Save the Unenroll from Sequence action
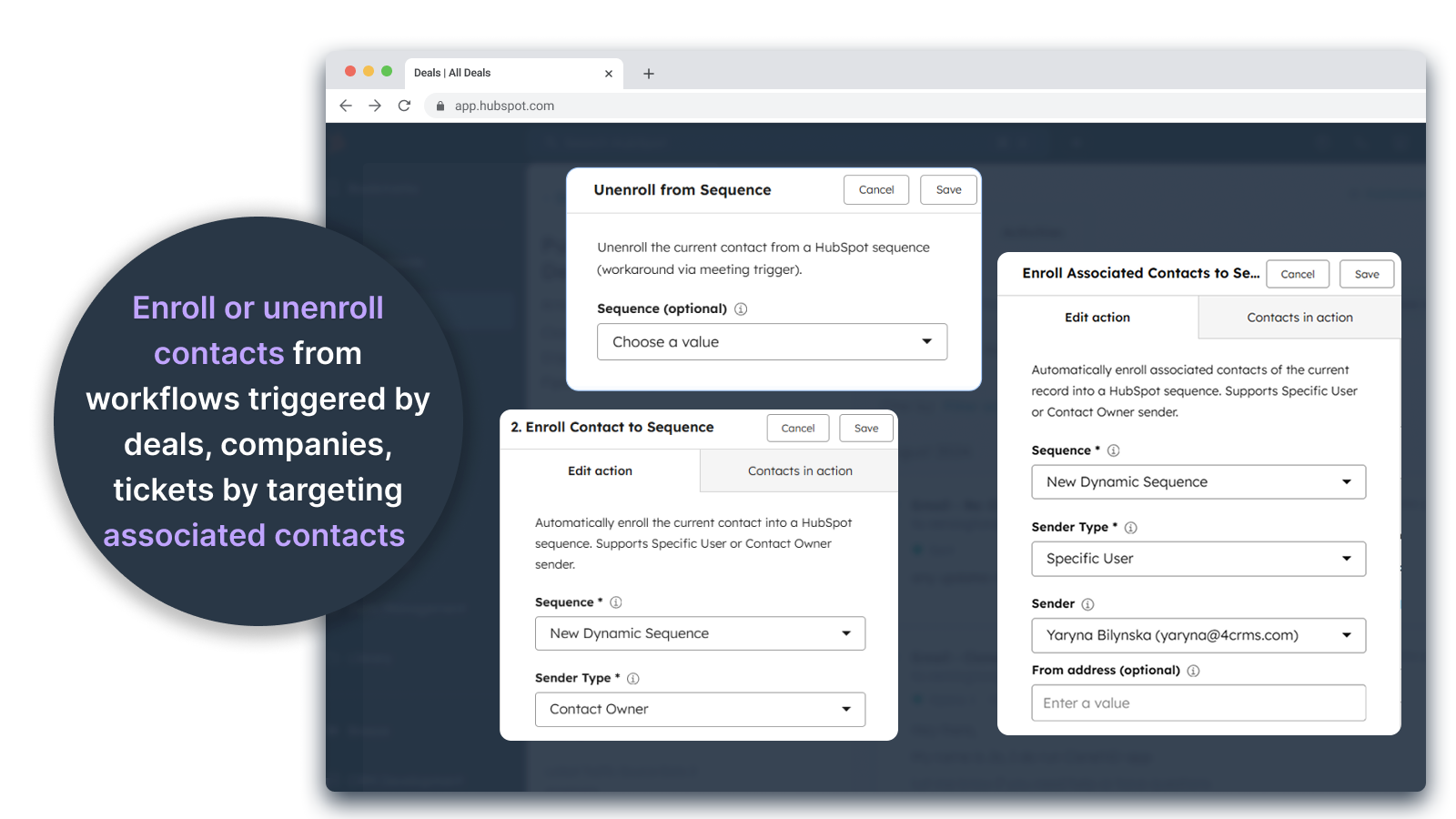This screenshot has width=1456, height=819. click(x=948, y=189)
